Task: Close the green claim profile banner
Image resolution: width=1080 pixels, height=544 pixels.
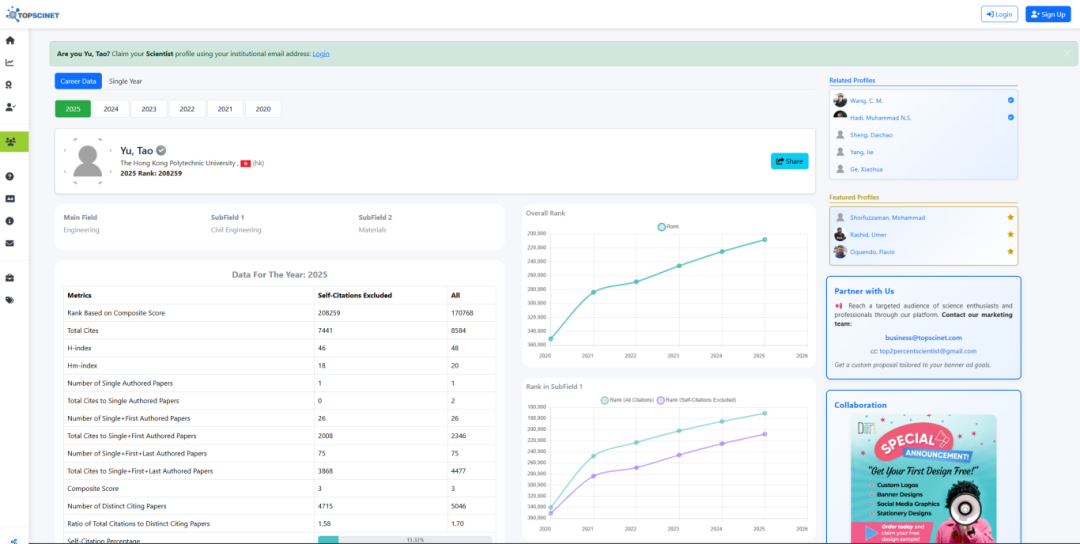Action: [x=1066, y=53]
